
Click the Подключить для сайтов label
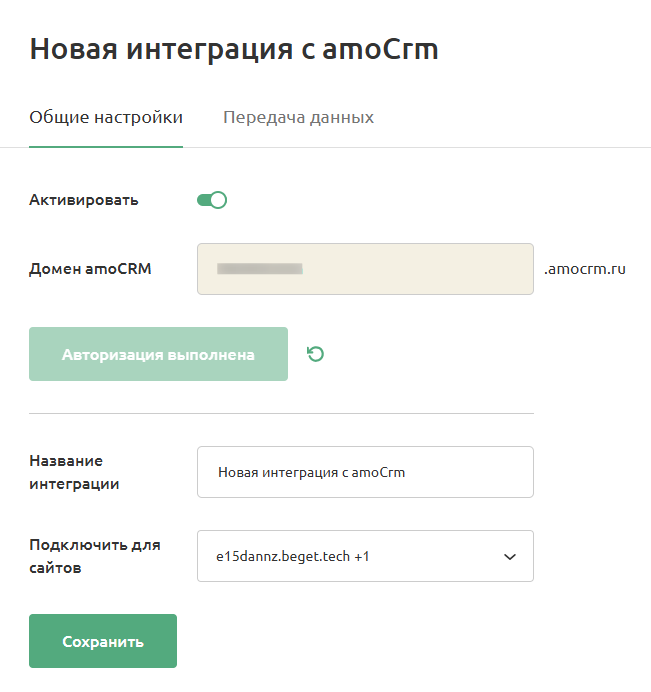(x=94, y=556)
